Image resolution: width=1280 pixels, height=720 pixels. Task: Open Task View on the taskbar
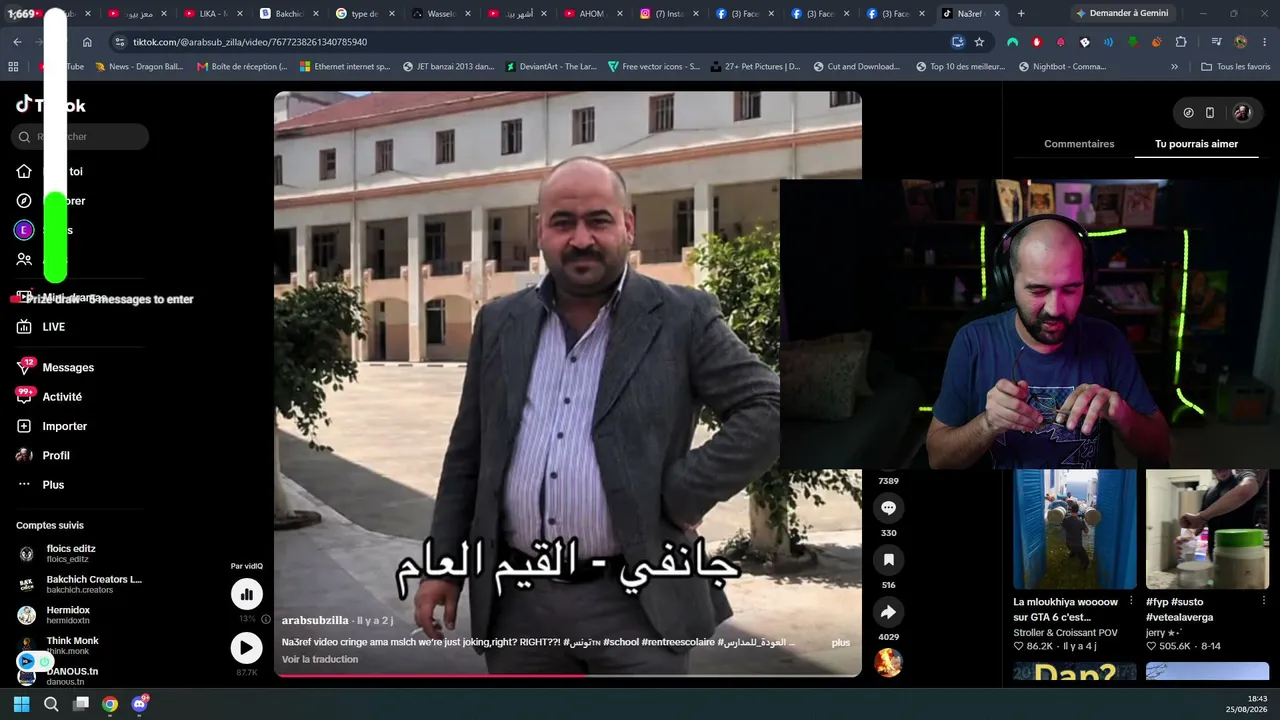pos(81,704)
